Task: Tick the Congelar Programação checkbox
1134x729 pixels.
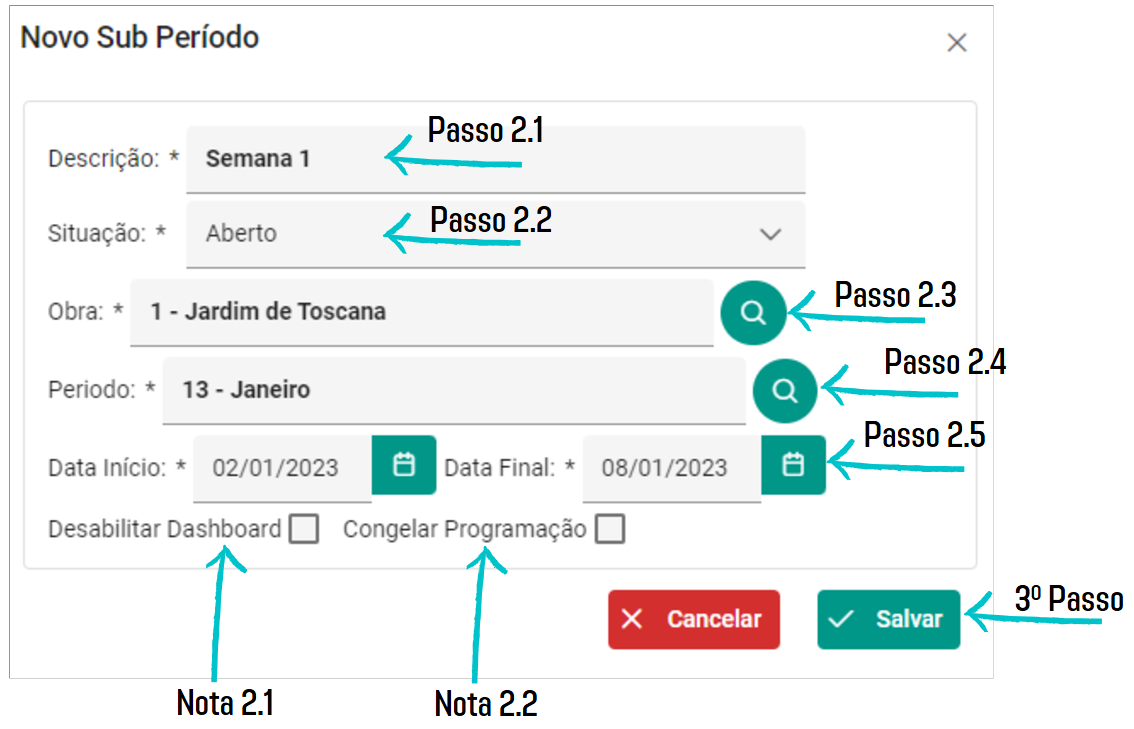Action: [610, 529]
